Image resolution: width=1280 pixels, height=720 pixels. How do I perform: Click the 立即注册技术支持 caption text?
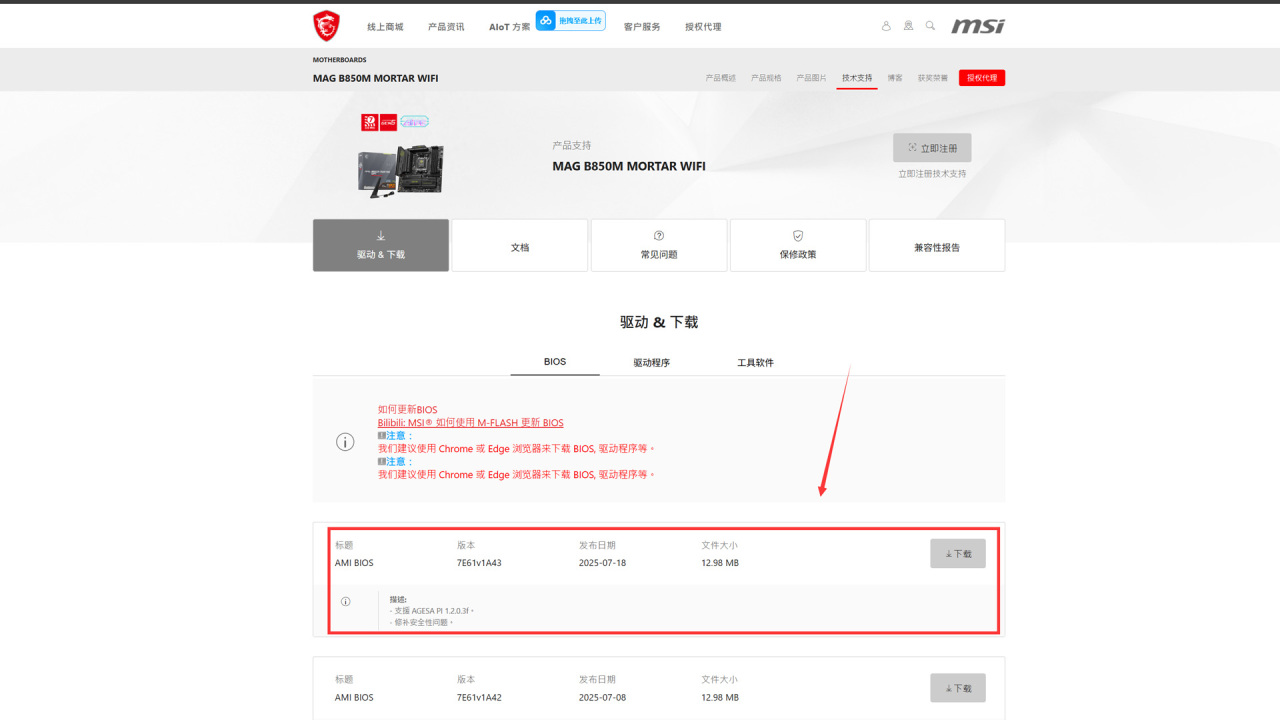pyautogui.click(x=932, y=174)
